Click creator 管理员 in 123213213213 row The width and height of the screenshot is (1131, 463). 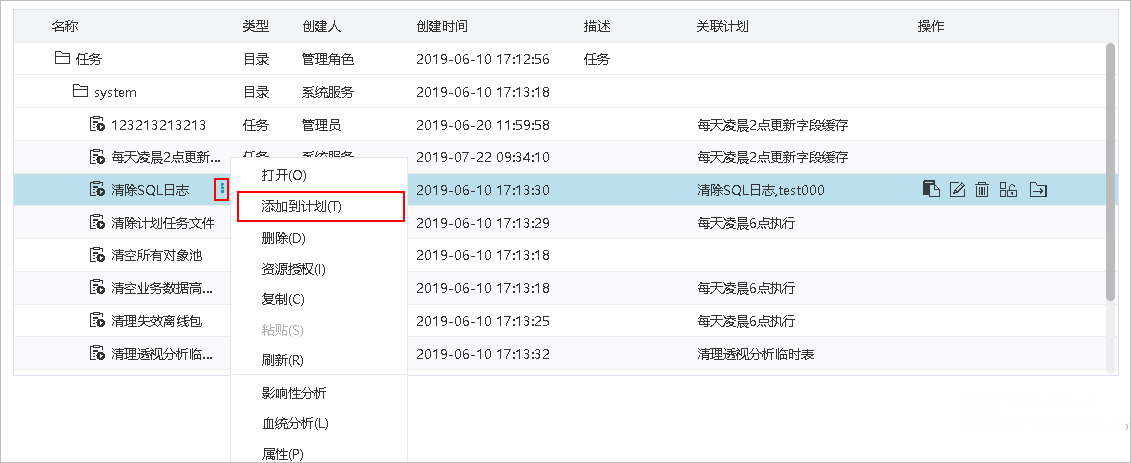(322, 125)
